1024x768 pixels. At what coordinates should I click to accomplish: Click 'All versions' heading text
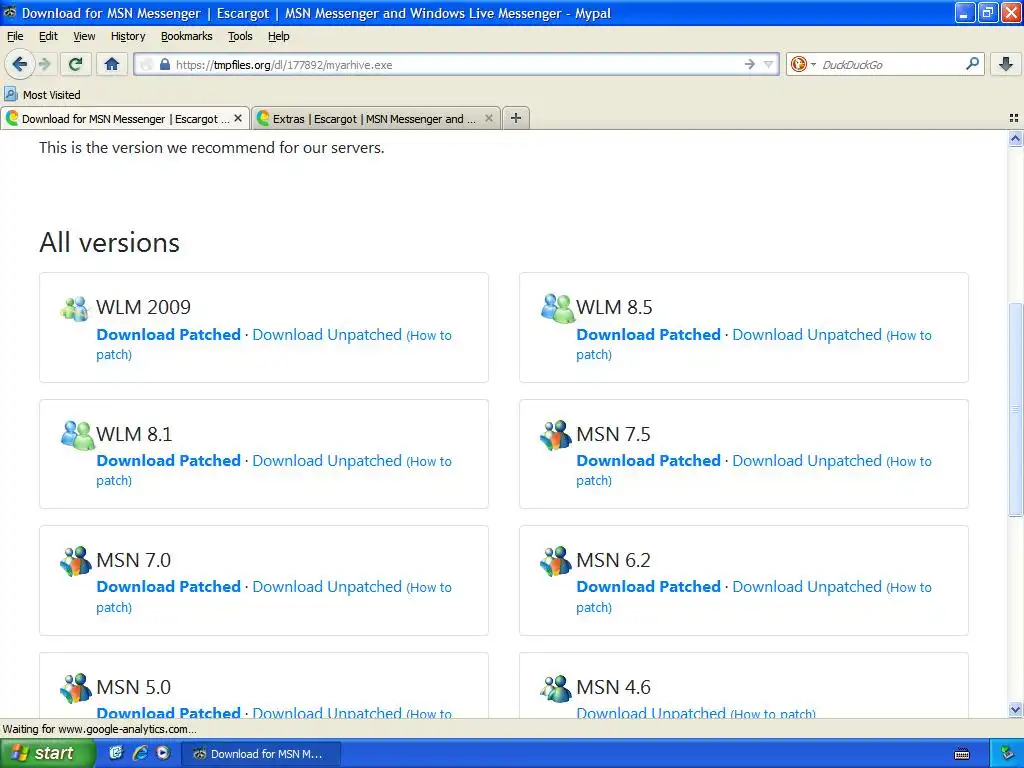109,242
